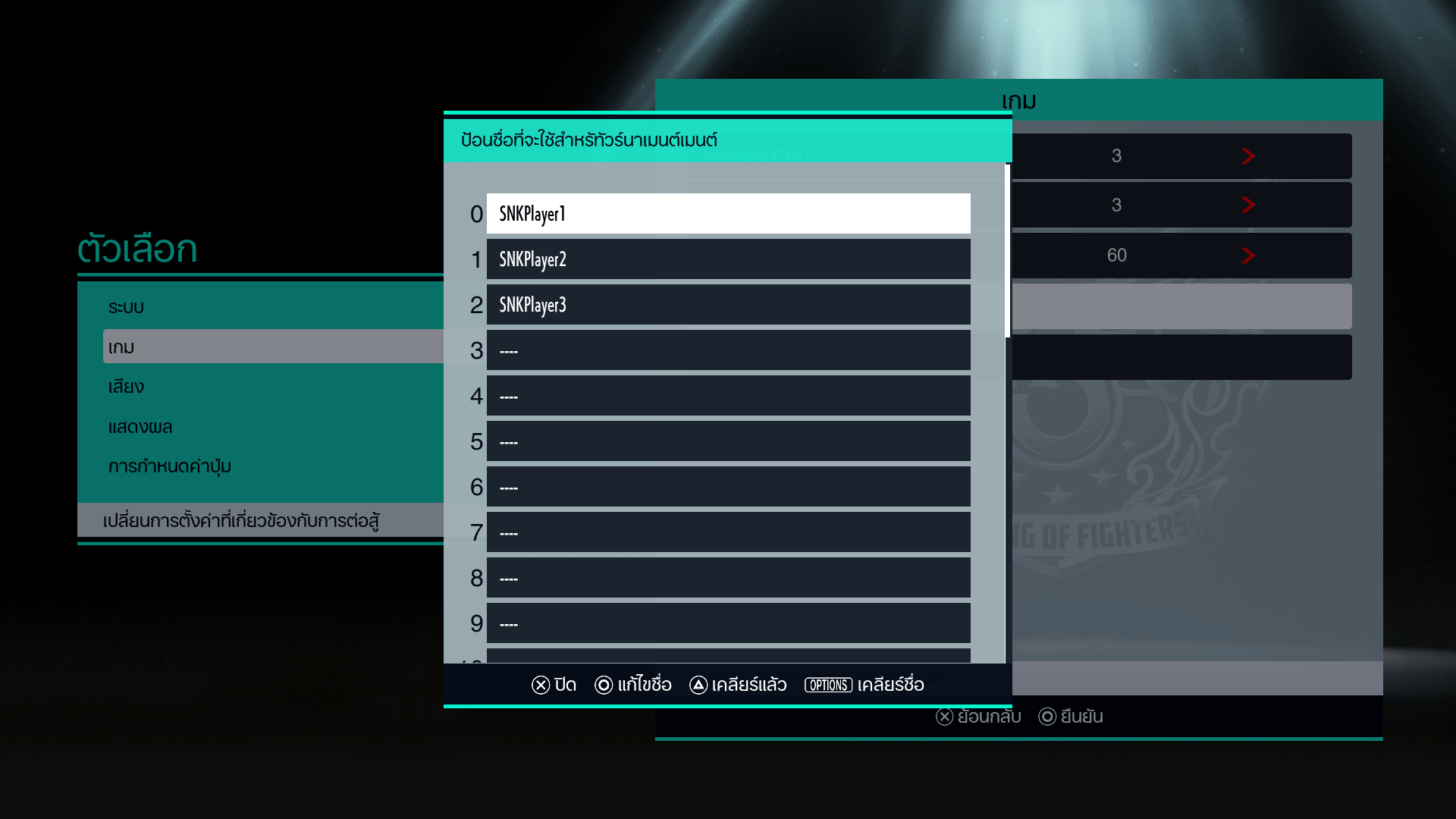Click slot number 2 label
The image size is (1456, 819).
click(x=476, y=306)
